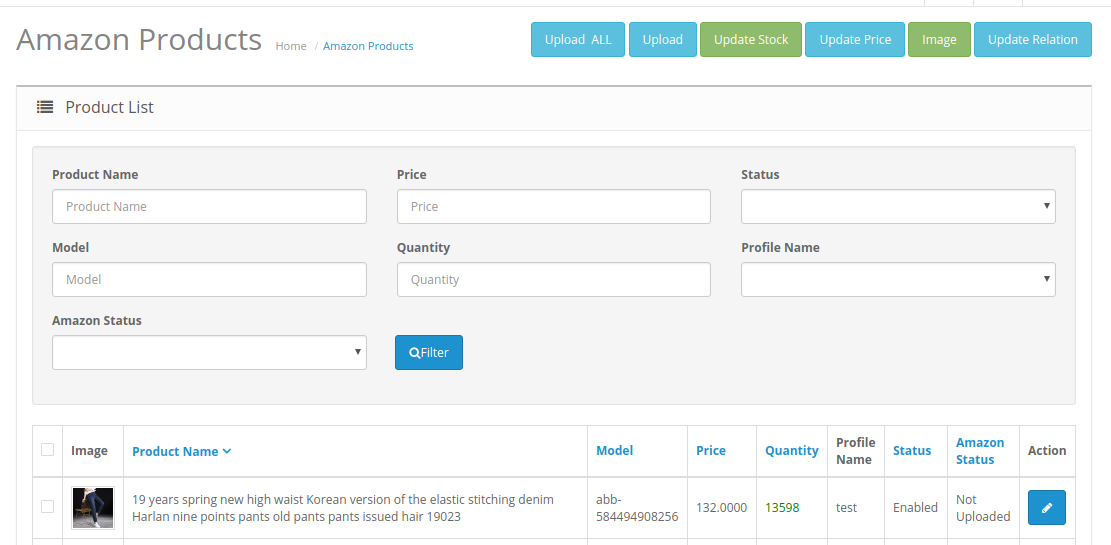The image size is (1111, 545).
Task: Open the Amazon Status filter dropdown
Action: (209, 352)
